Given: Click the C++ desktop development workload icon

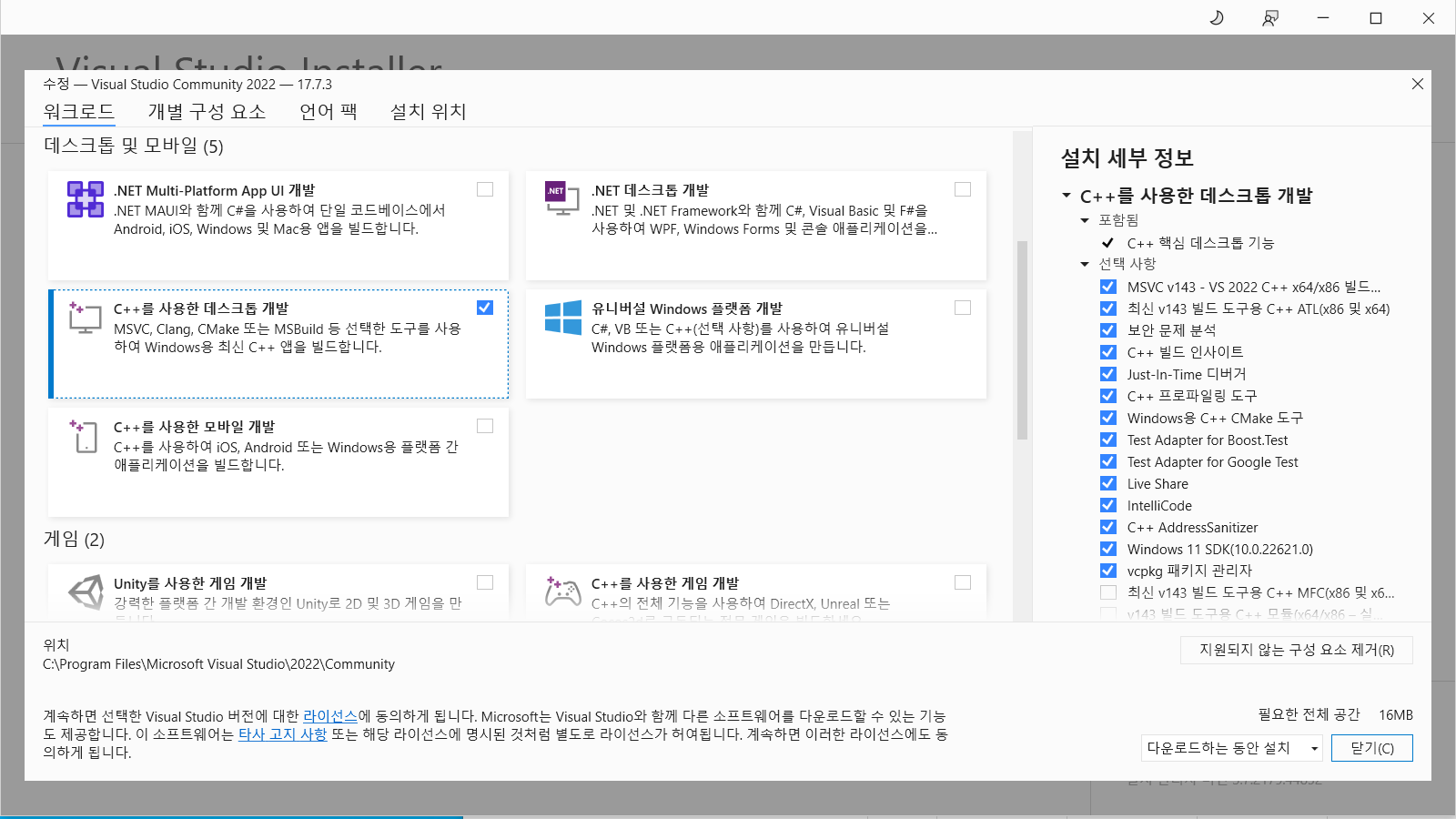Looking at the screenshot, I should (86, 318).
